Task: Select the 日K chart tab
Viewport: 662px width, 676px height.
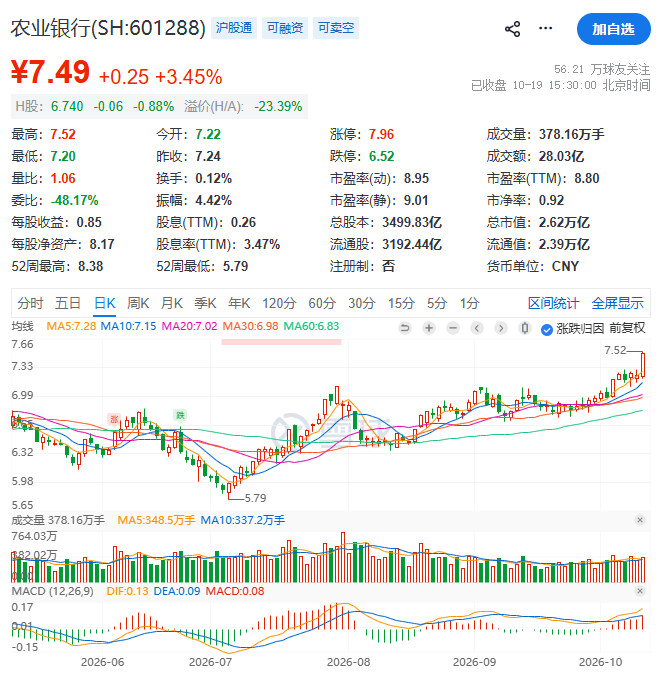Action: coord(105,303)
